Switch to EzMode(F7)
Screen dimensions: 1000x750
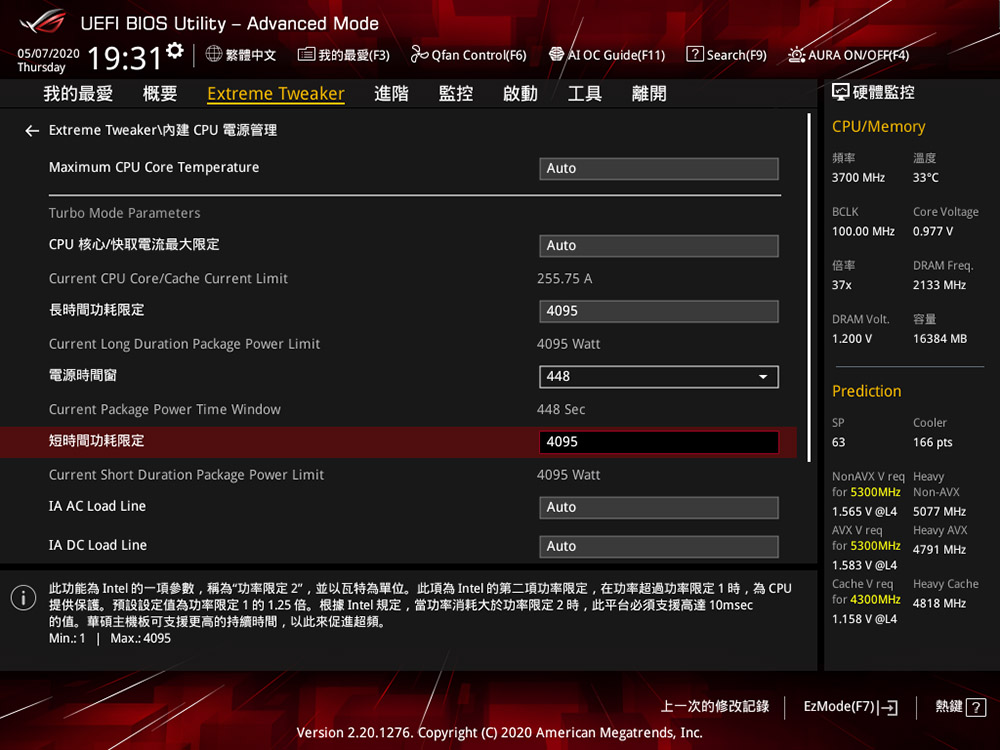pos(850,707)
